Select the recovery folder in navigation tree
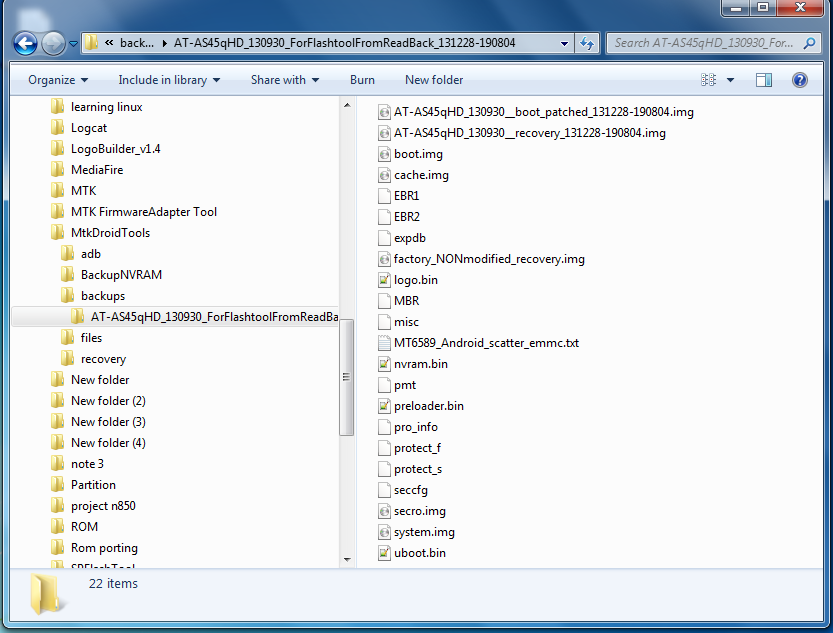Screen dimensions: 833x633 pos(103,359)
